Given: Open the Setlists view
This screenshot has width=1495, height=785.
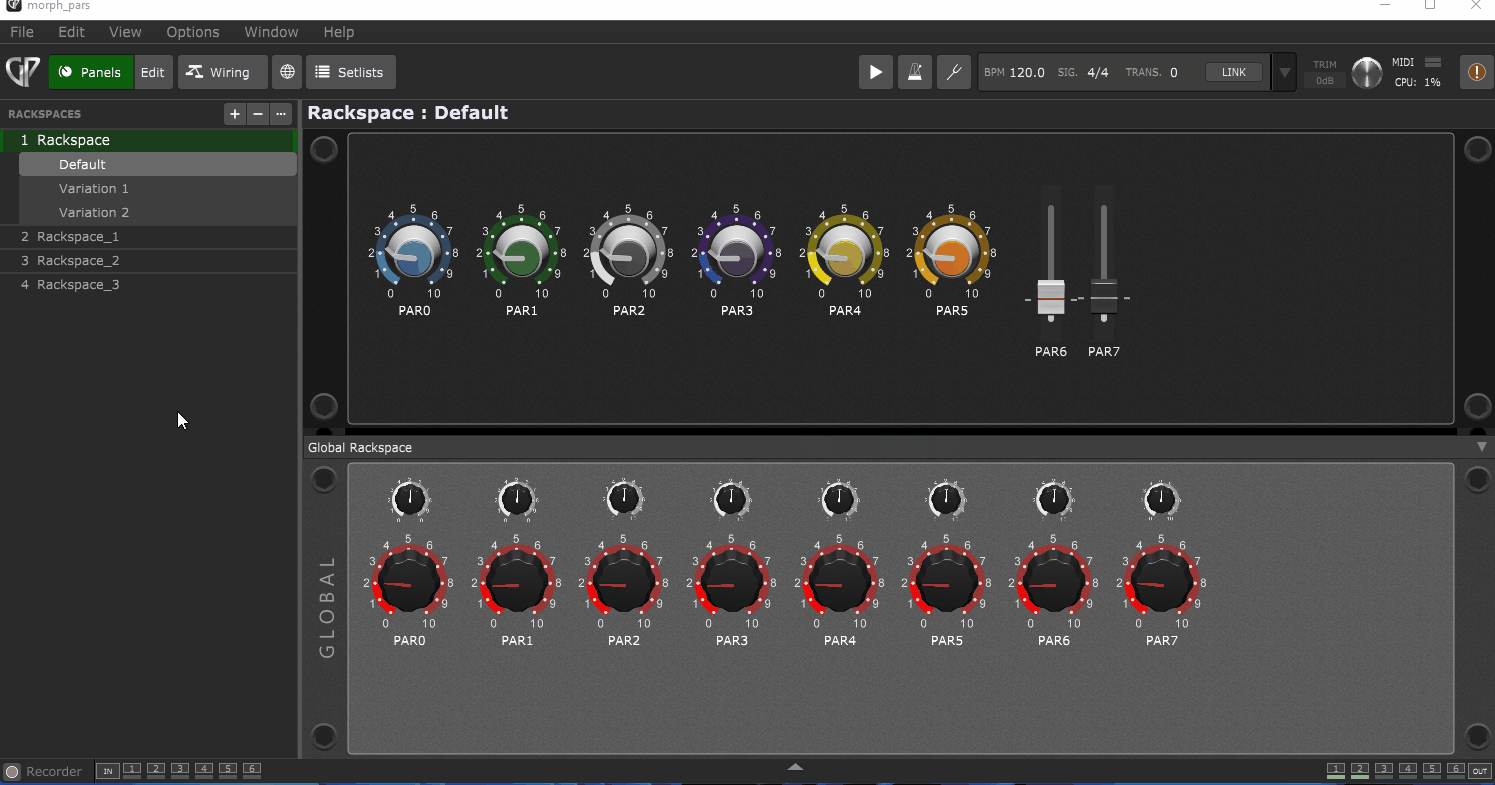Looking at the screenshot, I should 350,72.
